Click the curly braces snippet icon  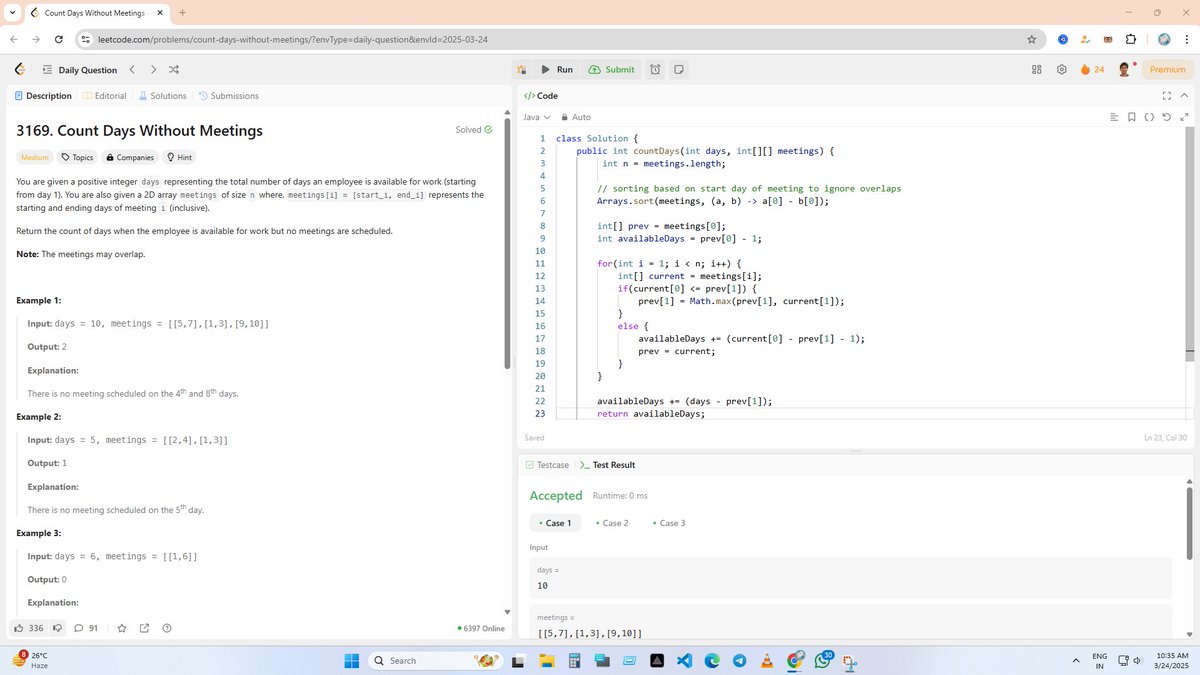tap(1149, 117)
